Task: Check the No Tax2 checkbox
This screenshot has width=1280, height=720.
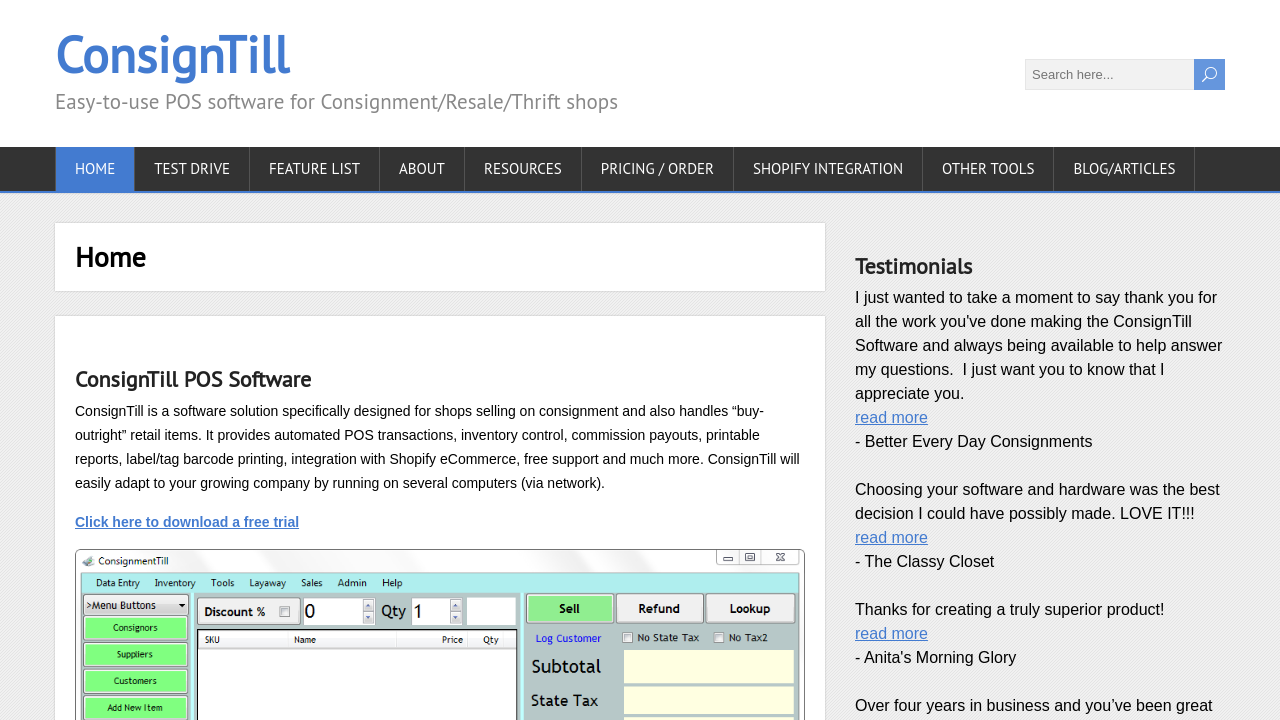Action: [719, 637]
